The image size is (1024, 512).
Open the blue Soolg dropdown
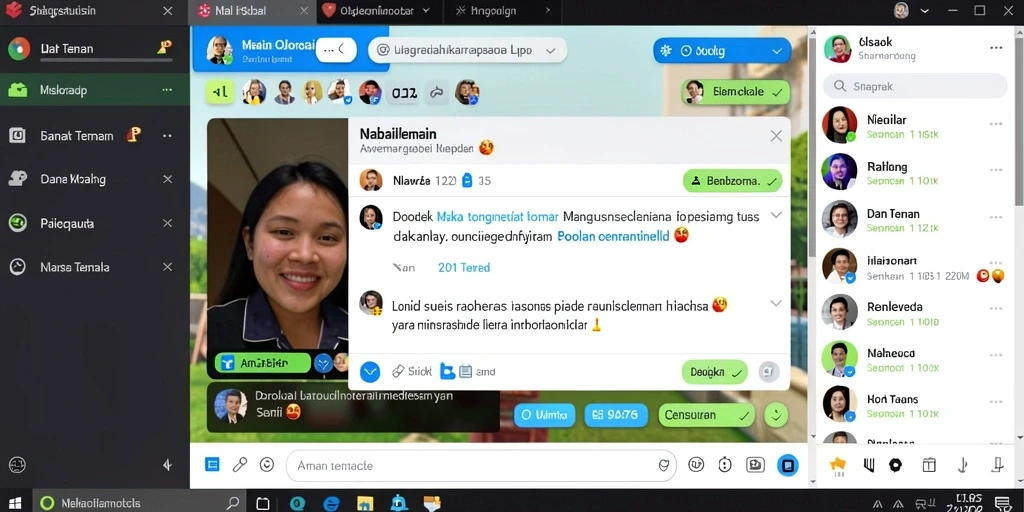point(722,51)
